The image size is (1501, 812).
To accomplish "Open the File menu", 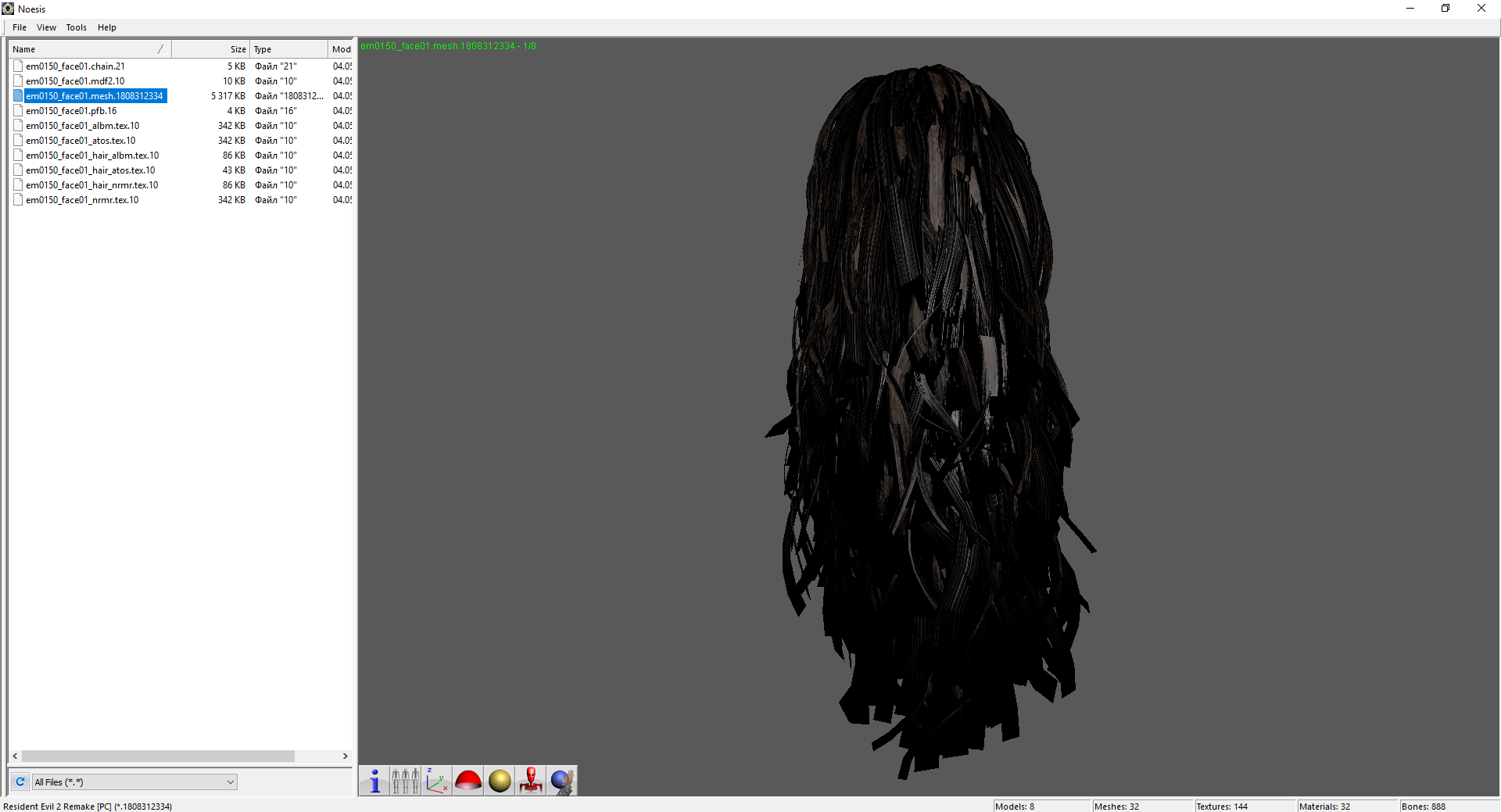I will click(x=20, y=27).
